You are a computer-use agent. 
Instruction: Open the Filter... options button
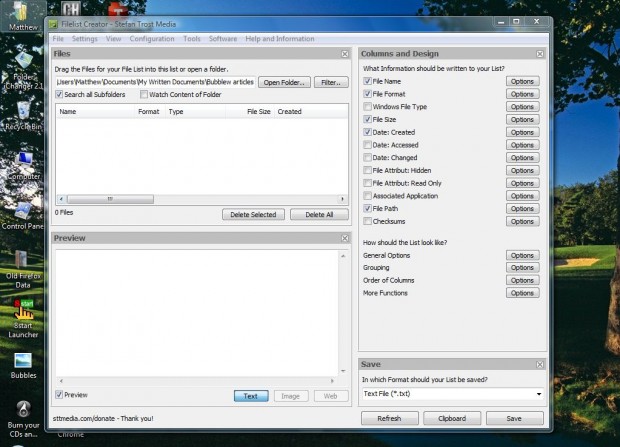click(x=331, y=82)
